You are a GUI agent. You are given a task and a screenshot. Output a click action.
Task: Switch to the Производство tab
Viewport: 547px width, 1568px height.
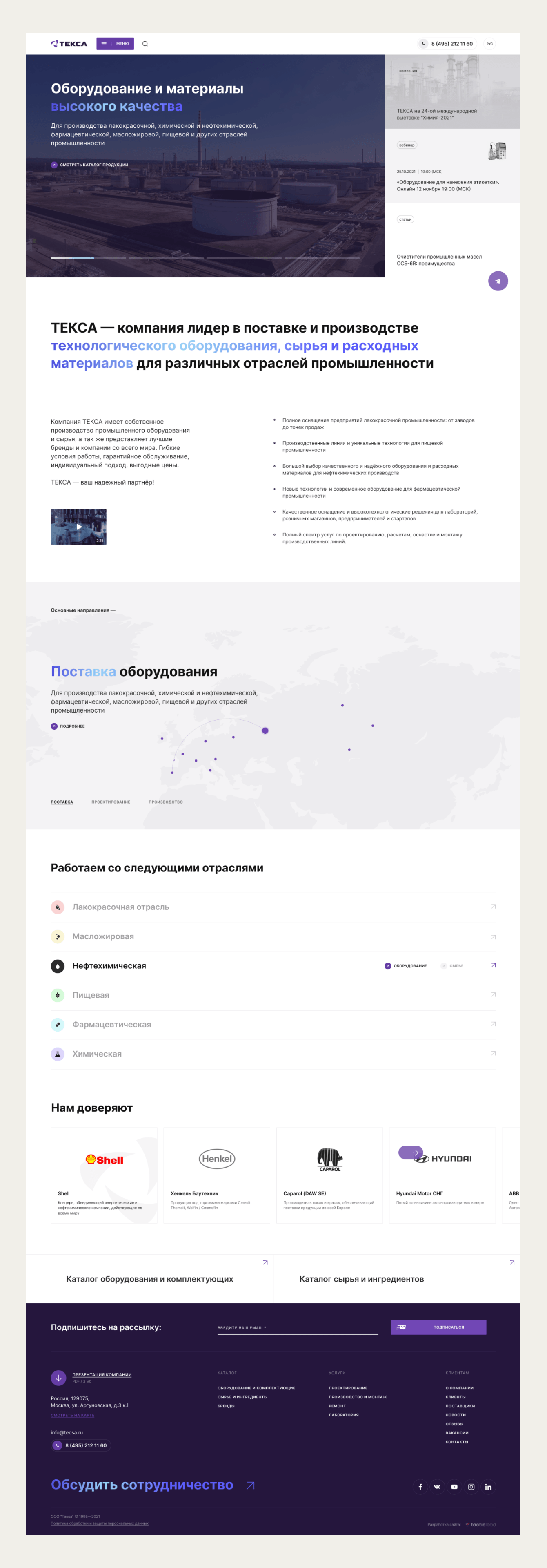point(165,802)
